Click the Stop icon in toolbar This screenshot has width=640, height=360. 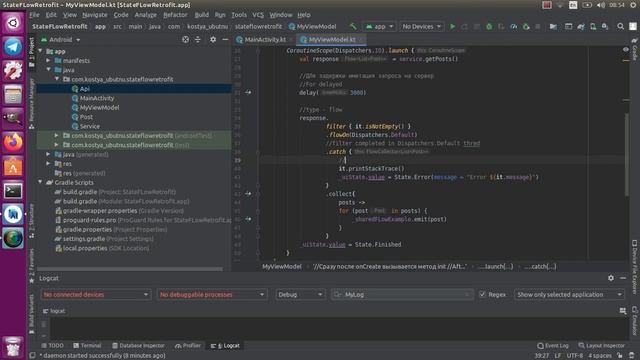(538, 27)
